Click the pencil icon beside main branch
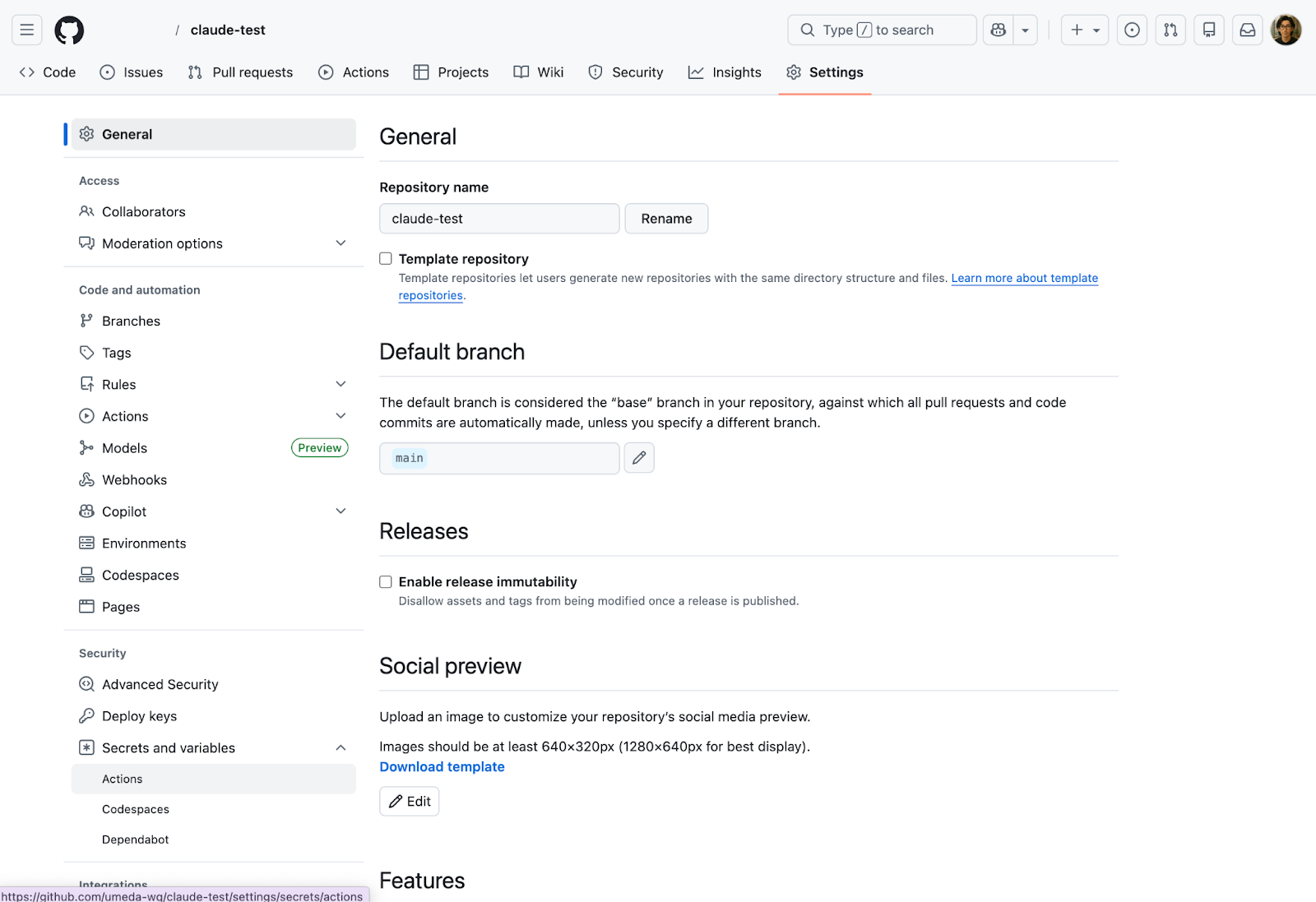The image size is (1316, 902). coord(639,458)
